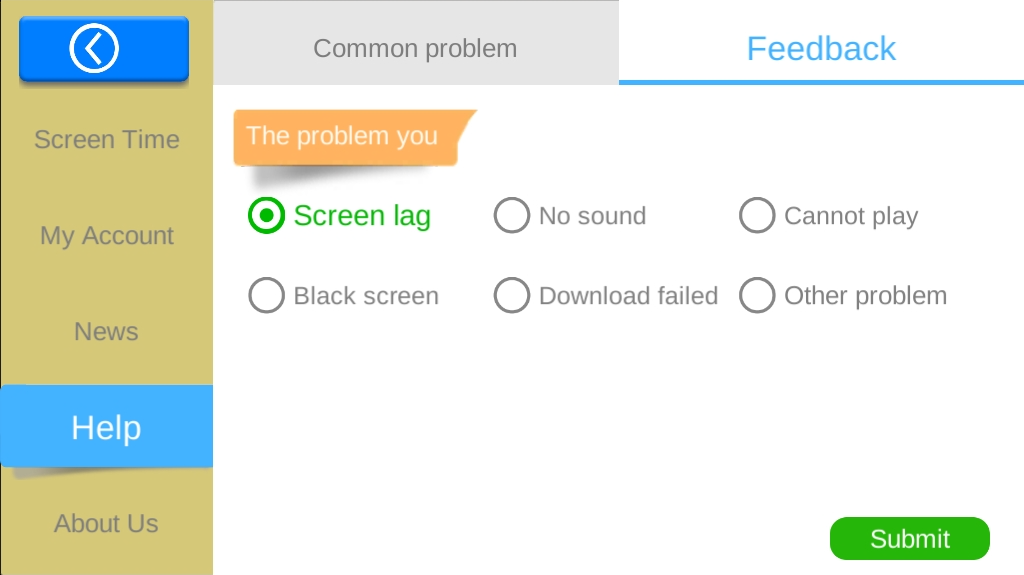
Task: Click the back arrow circle icon
Action: tap(94, 48)
